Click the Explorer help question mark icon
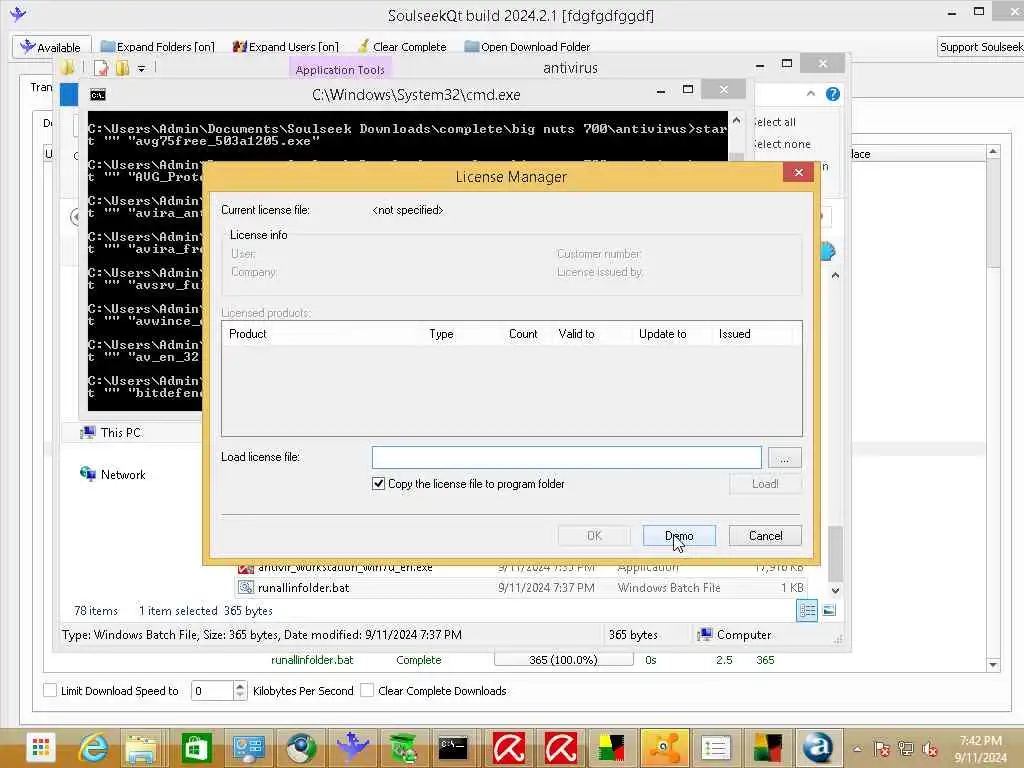 tap(833, 94)
